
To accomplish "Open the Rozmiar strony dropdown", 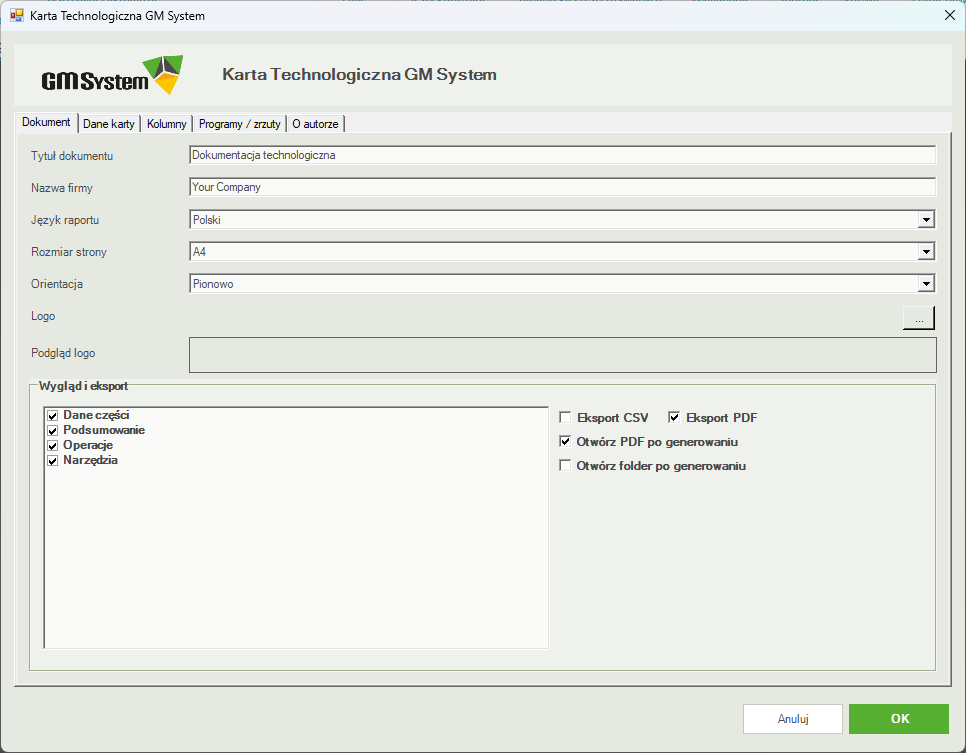I will point(926,251).
